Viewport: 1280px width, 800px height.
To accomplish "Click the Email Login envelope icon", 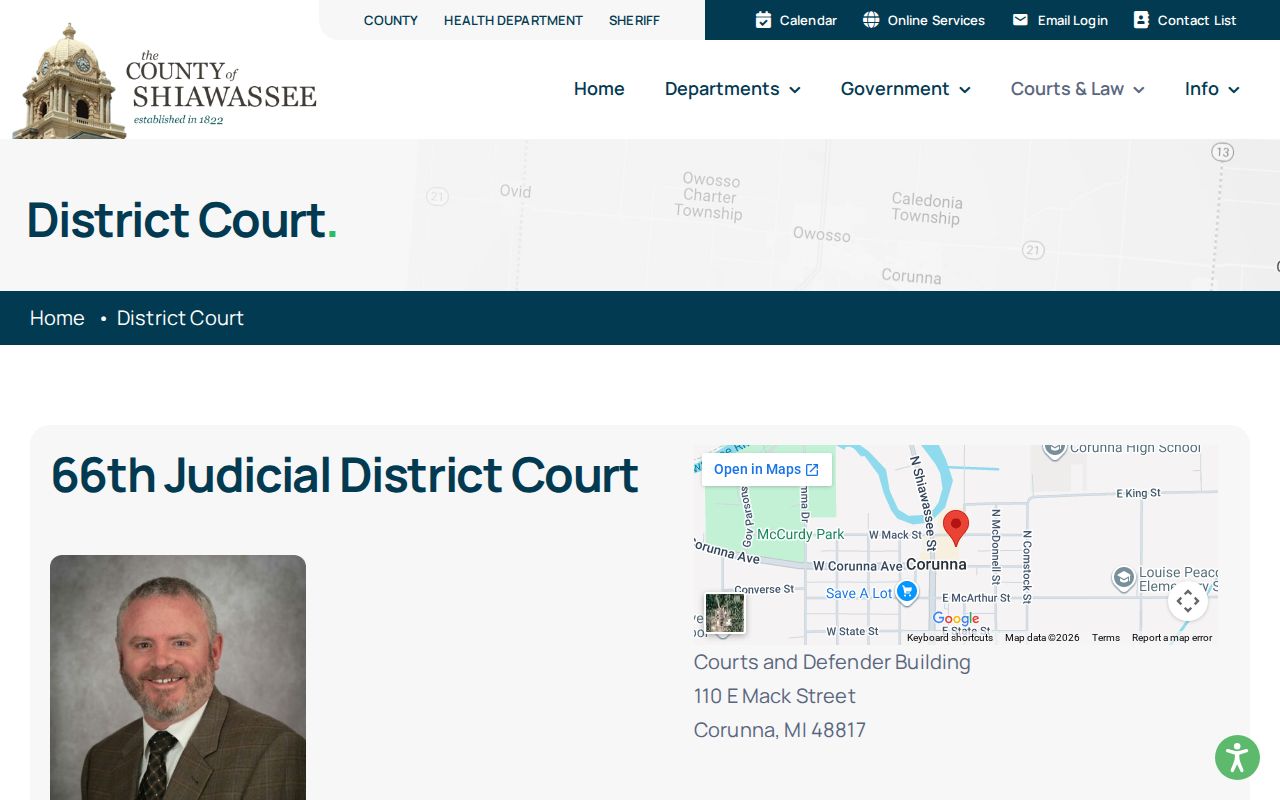I will tap(1020, 20).
